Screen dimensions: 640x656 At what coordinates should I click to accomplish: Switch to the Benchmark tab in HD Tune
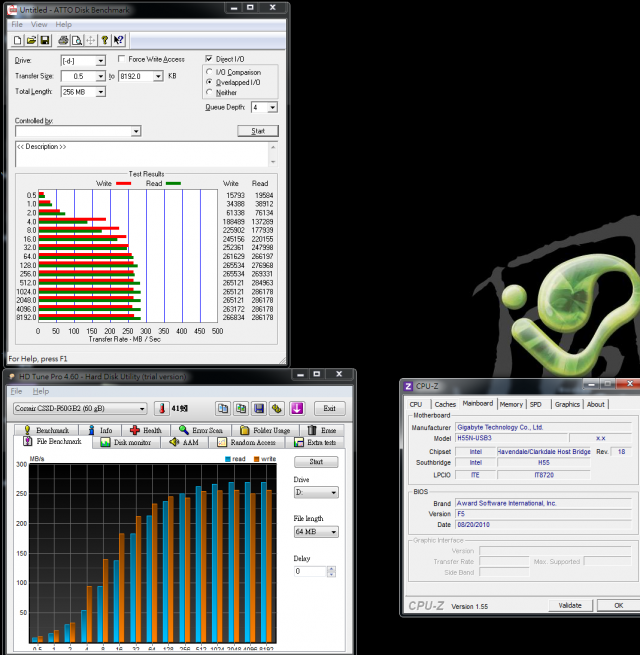46,430
